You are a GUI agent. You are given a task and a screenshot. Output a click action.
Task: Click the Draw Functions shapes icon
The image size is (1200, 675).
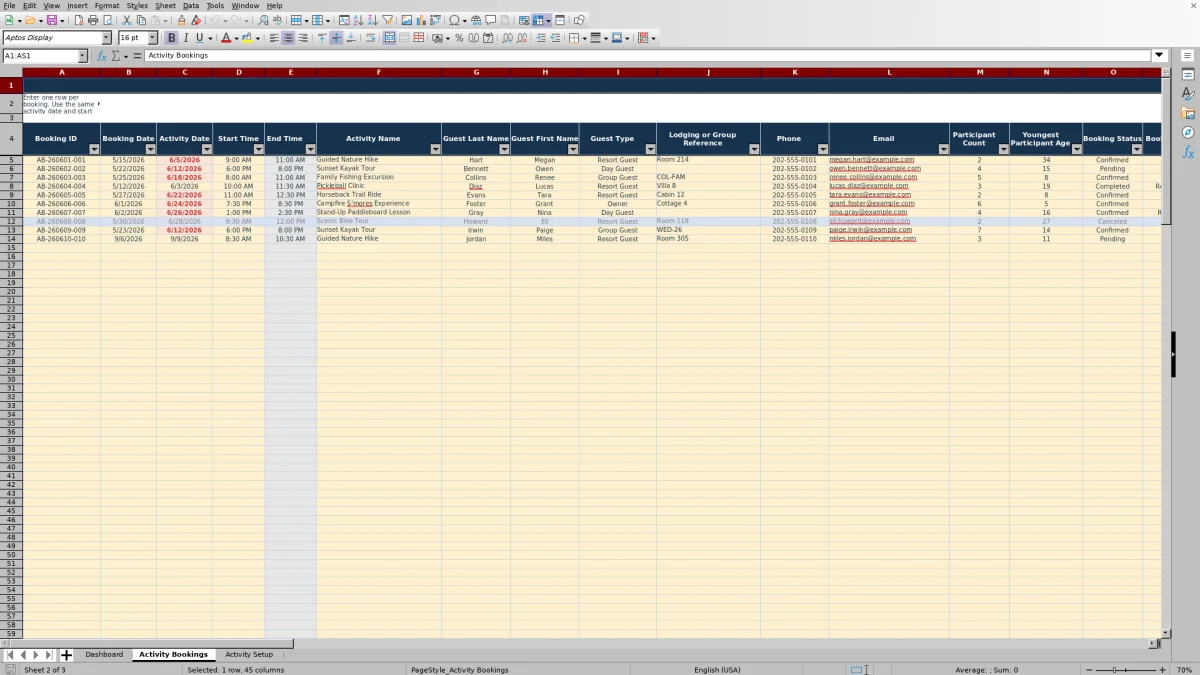579,20
